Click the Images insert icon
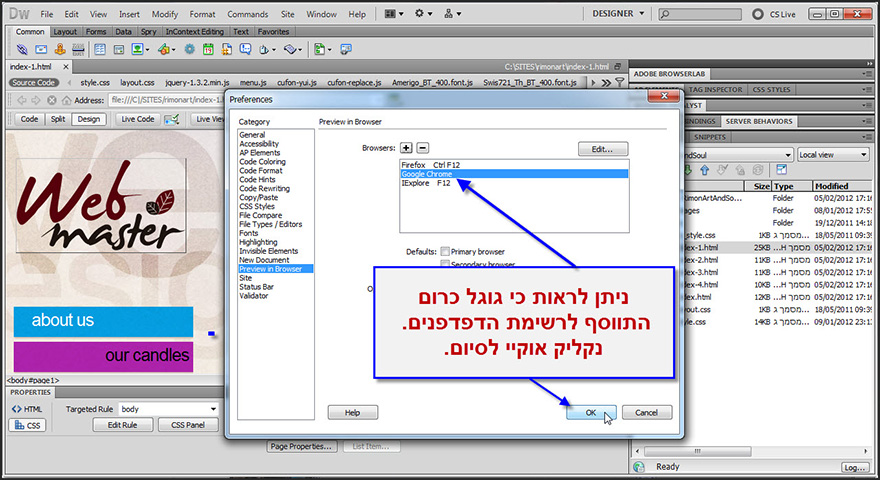The image size is (880, 480). click(x=138, y=49)
